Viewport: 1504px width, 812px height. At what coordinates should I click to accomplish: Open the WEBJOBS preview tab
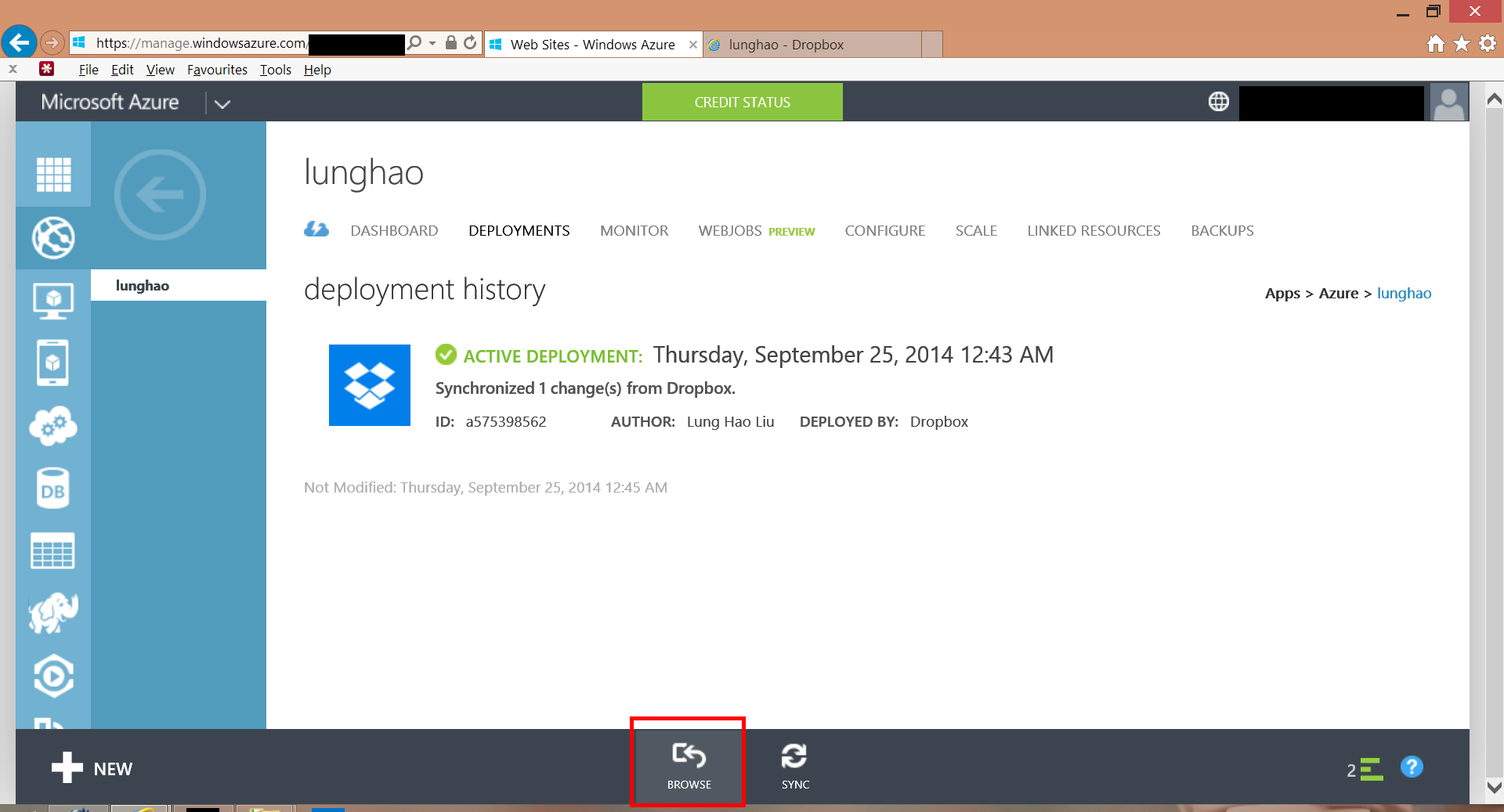pos(756,231)
